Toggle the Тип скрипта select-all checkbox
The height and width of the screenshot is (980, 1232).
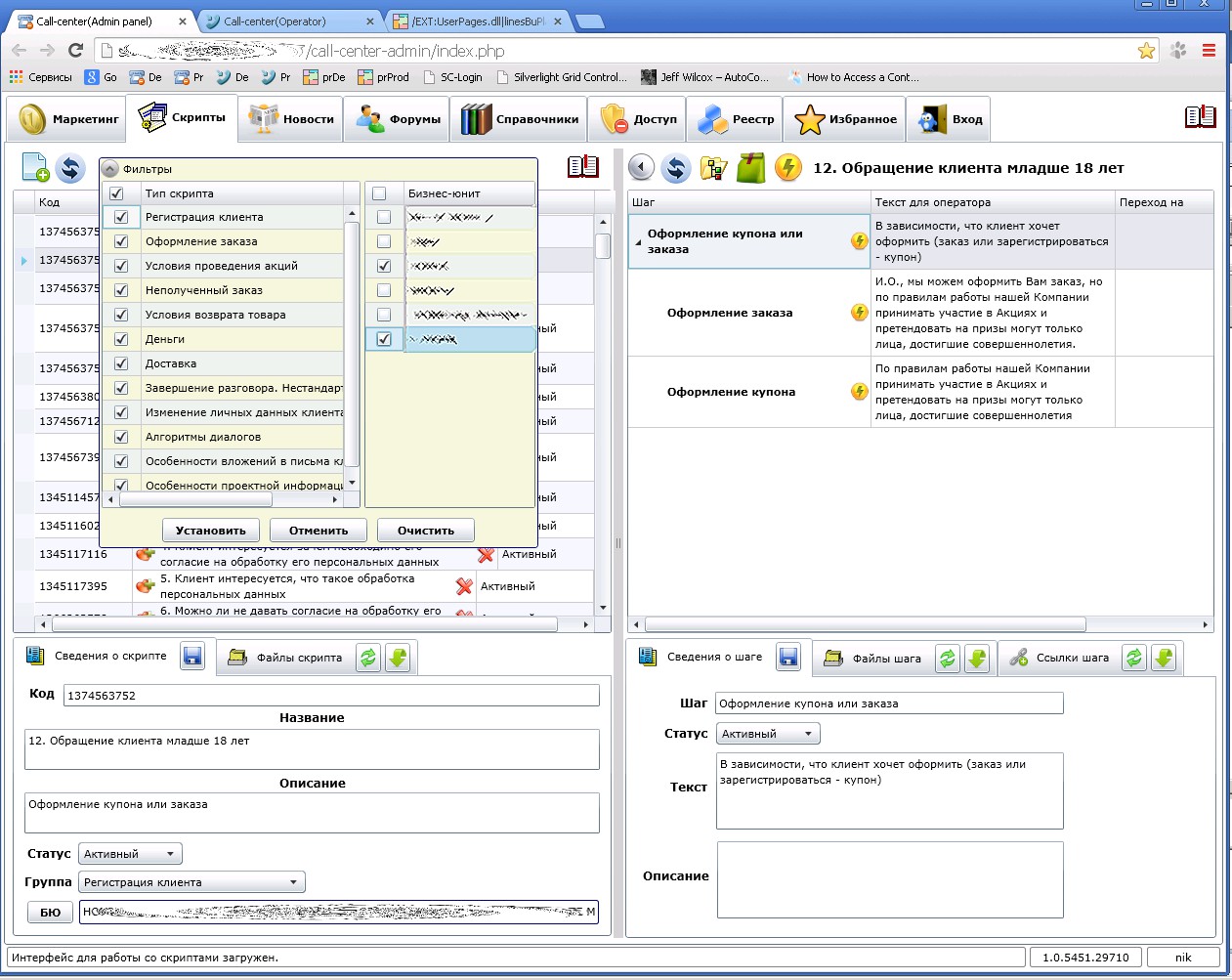116,193
